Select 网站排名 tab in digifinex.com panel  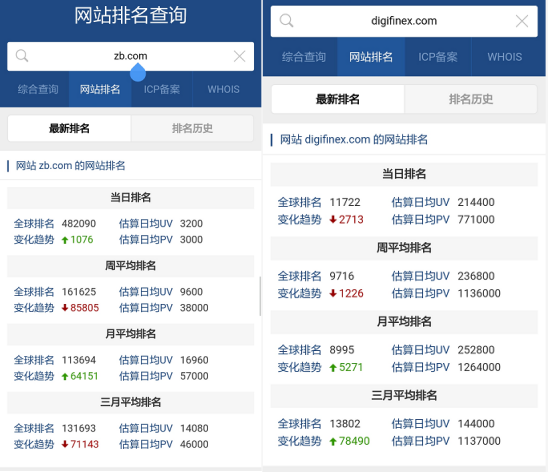pyautogui.click(x=371, y=57)
